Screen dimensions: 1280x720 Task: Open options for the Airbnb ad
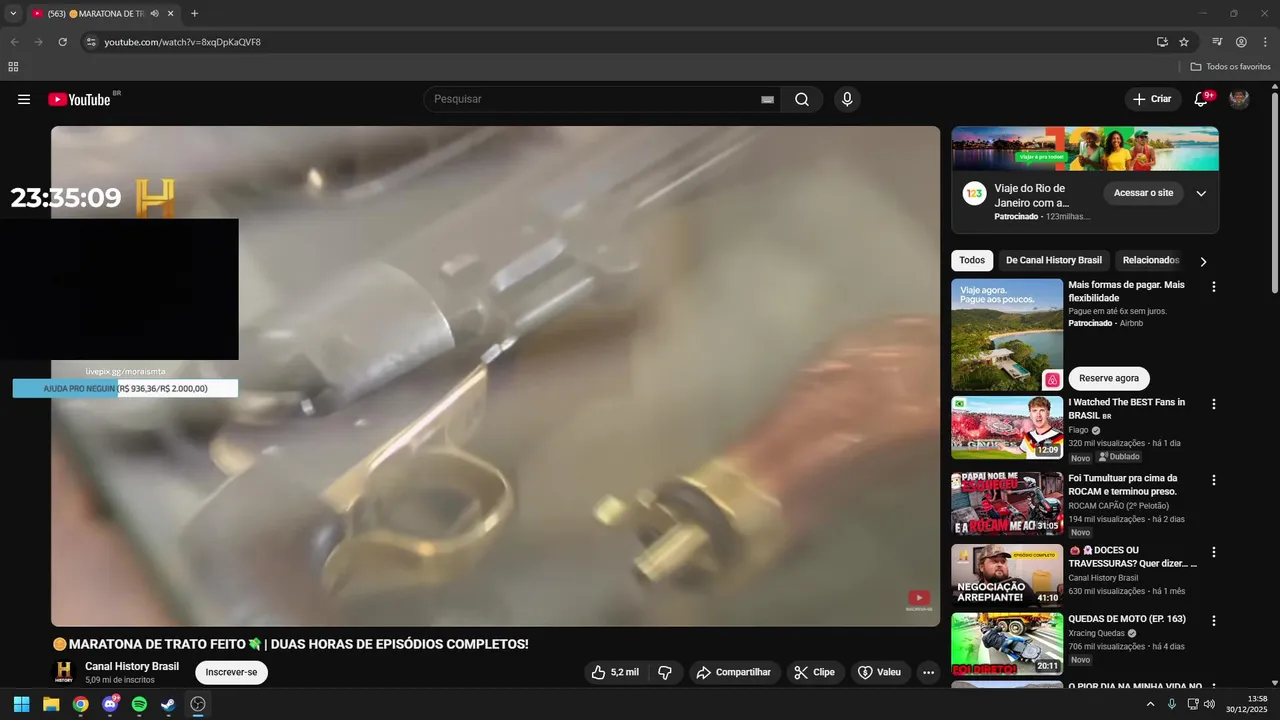click(x=1214, y=287)
